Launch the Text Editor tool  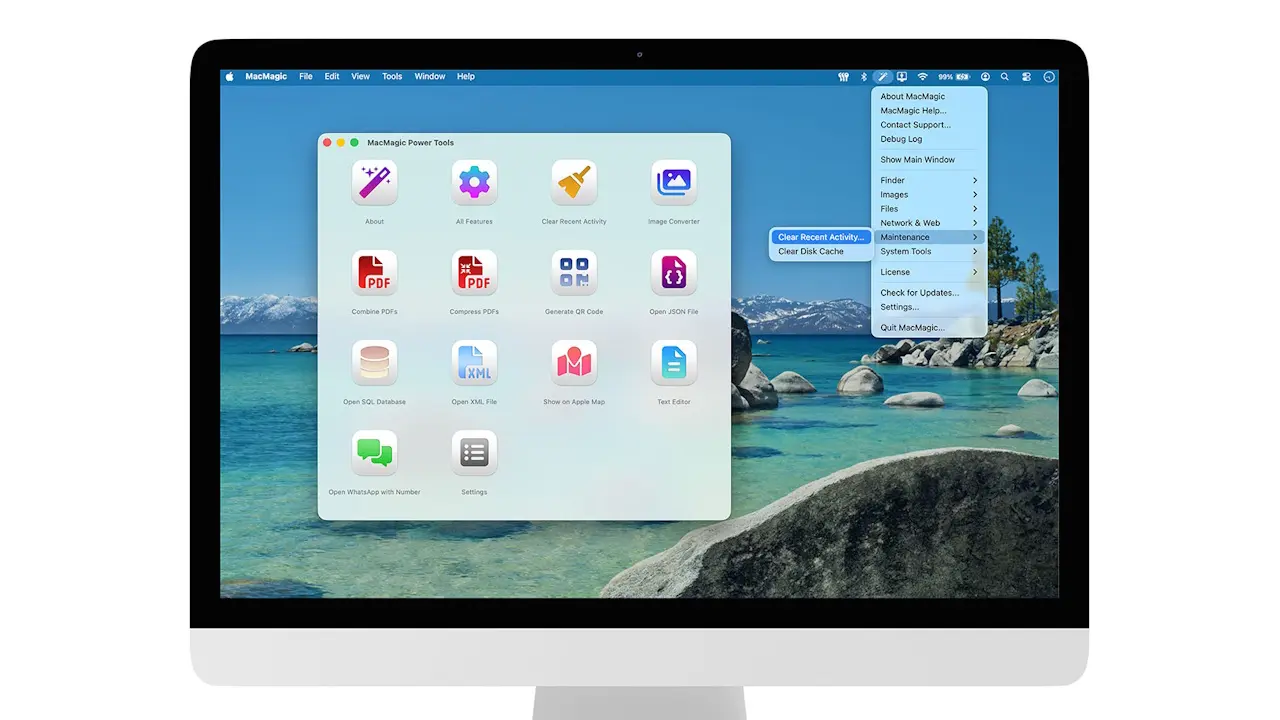(x=674, y=363)
